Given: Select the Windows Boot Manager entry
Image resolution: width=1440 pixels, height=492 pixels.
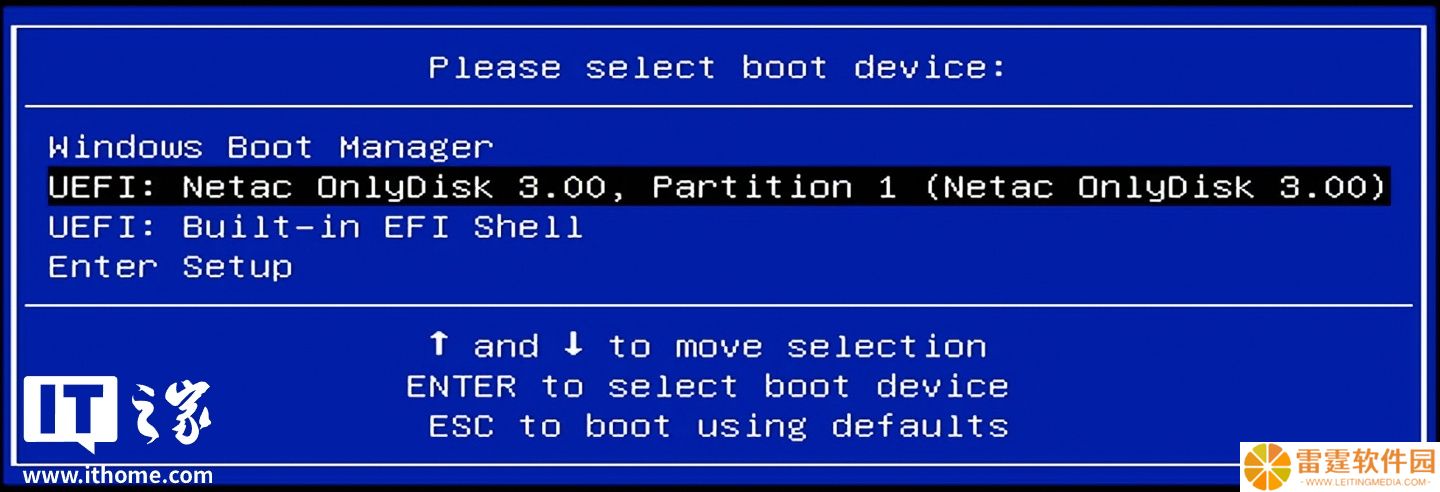Looking at the screenshot, I should (x=271, y=148).
